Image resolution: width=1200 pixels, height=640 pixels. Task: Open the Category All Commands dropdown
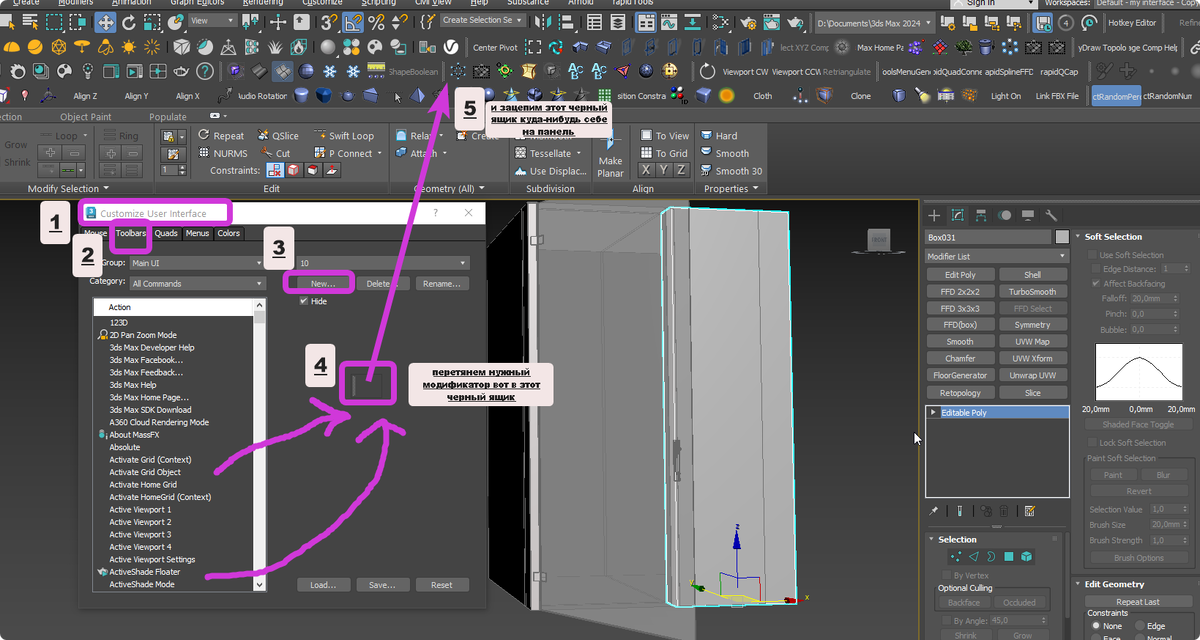point(196,283)
